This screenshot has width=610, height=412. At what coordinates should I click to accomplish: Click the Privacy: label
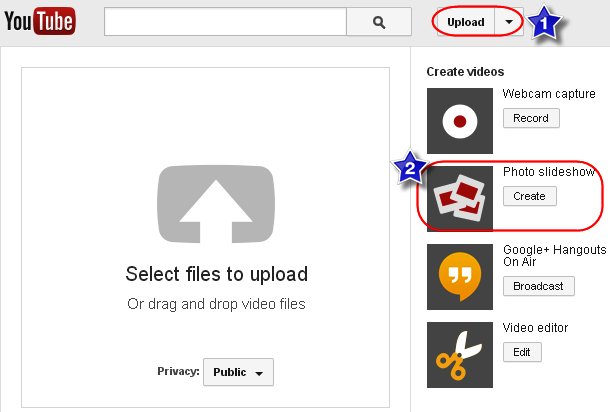point(178,371)
